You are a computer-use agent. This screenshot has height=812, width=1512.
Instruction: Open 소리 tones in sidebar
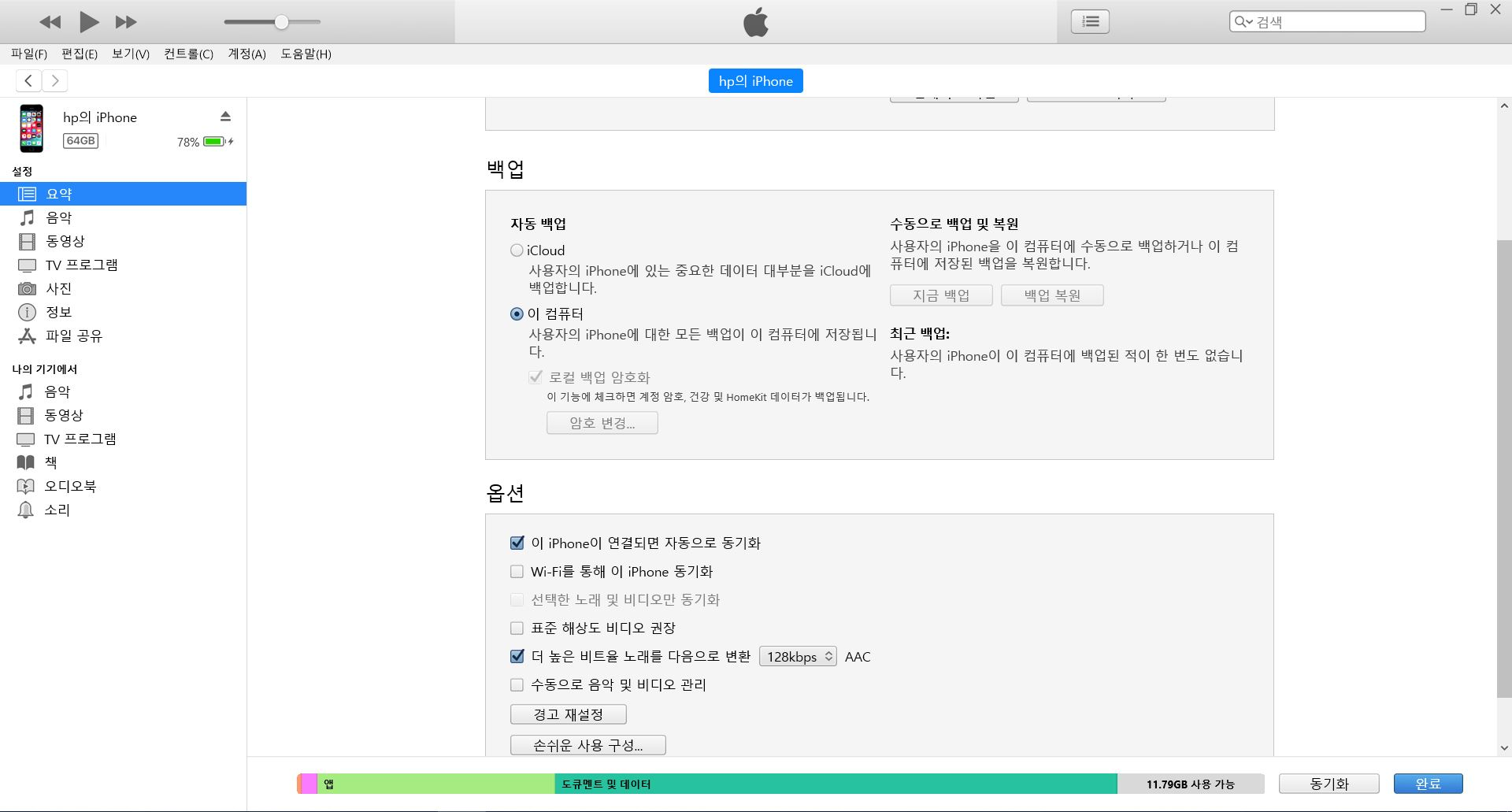[x=123, y=510]
